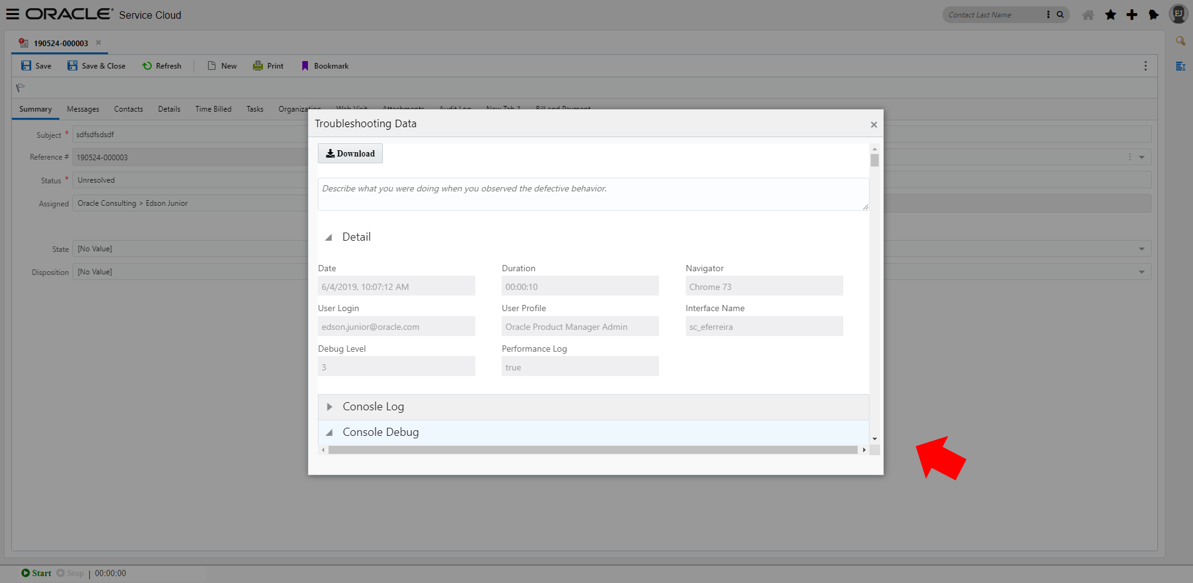Click the dialog vertical scrollbar thumb
This screenshot has height=583, width=1193.
875,160
